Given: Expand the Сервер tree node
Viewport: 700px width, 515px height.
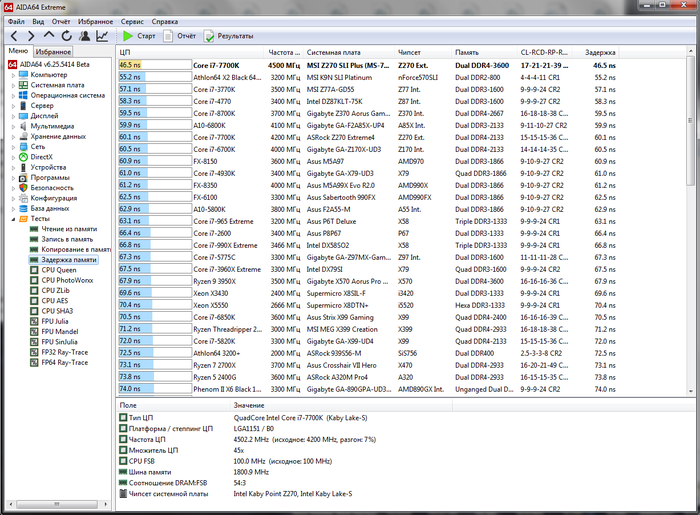Looking at the screenshot, I should pos(13,106).
